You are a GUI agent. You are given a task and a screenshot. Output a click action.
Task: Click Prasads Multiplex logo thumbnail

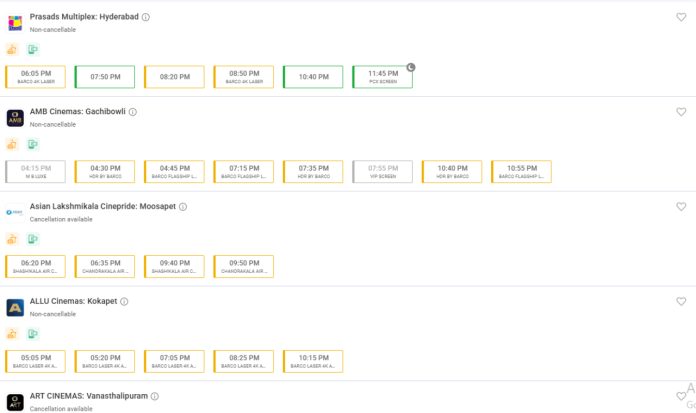pyautogui.click(x=15, y=23)
